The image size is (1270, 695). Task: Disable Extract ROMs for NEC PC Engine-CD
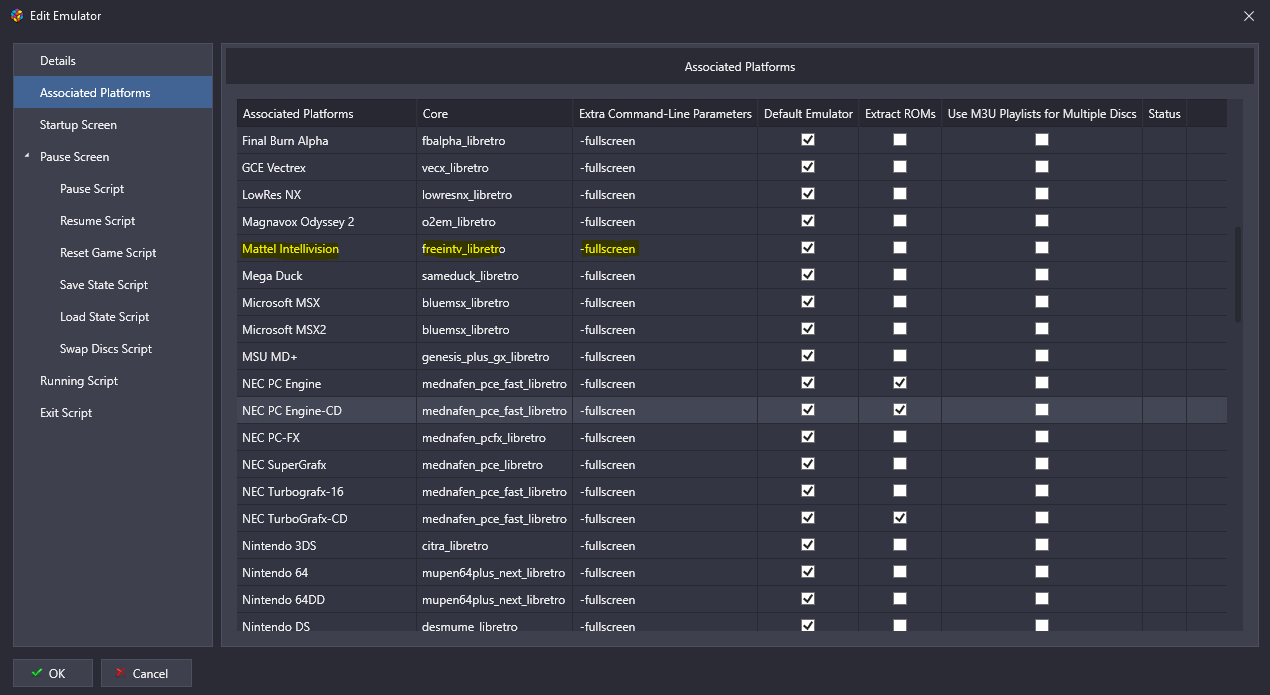(900, 410)
